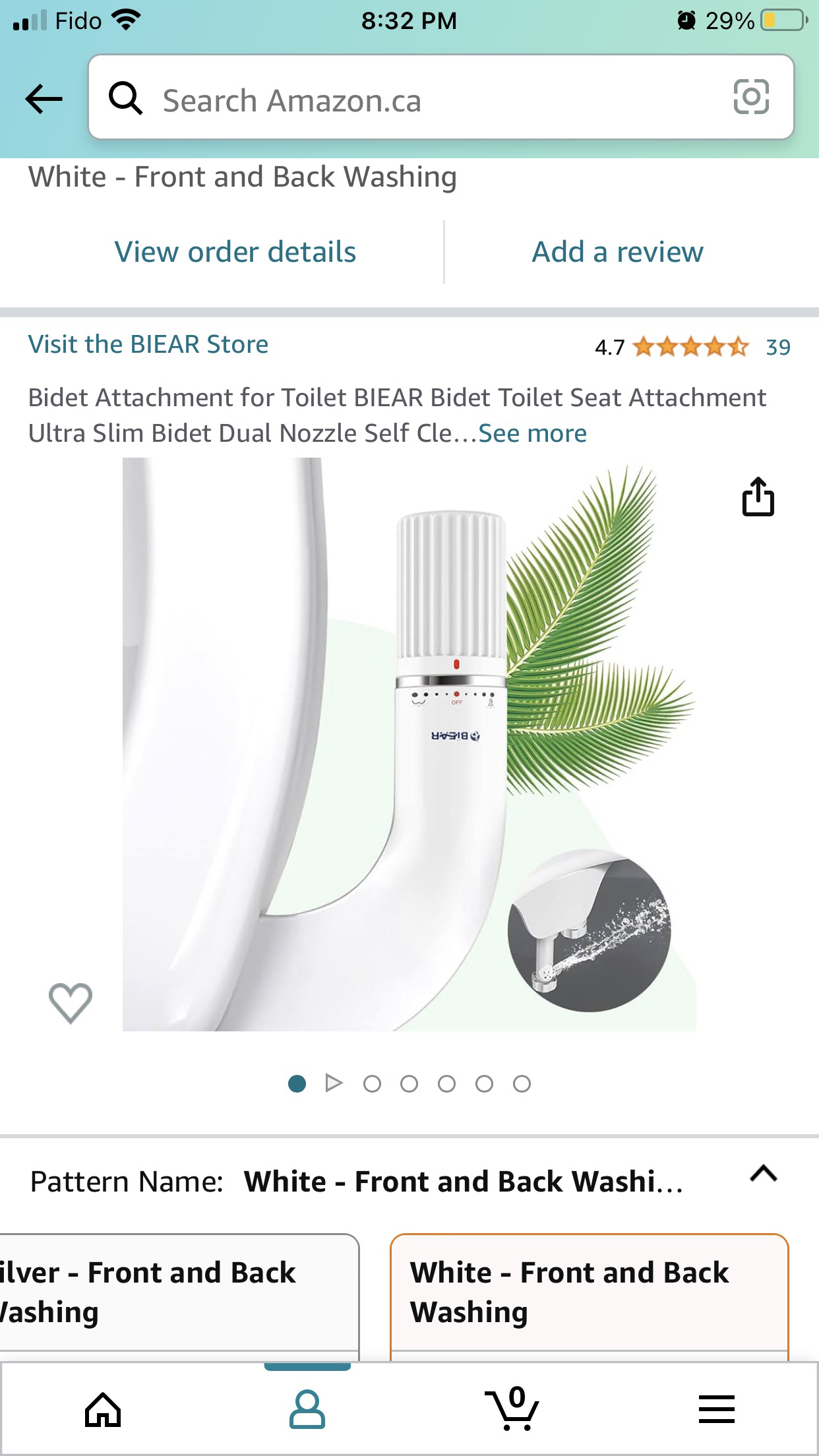Add product to wish list heart
Image resolution: width=819 pixels, height=1456 pixels.
click(71, 1002)
